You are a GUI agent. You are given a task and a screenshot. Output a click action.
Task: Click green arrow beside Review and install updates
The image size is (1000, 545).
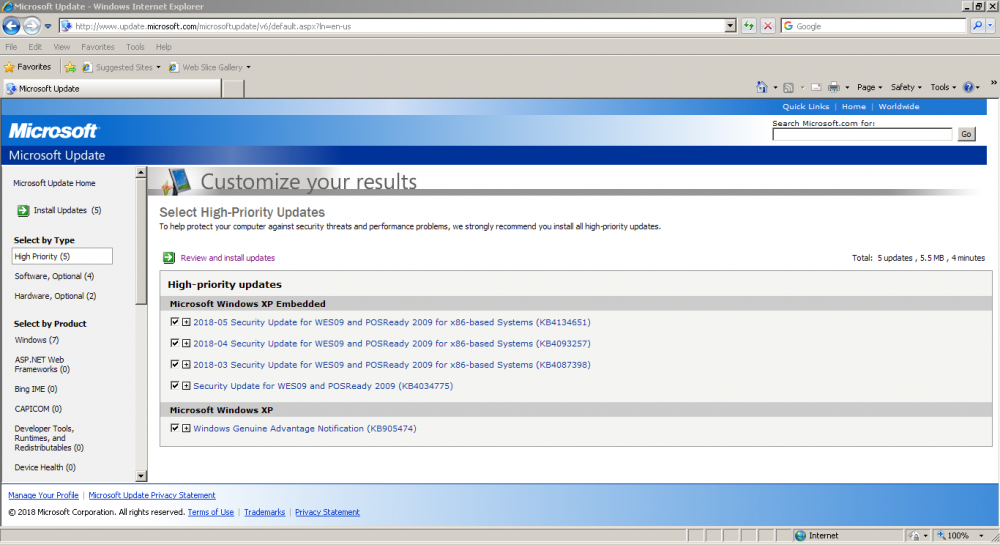[168, 258]
